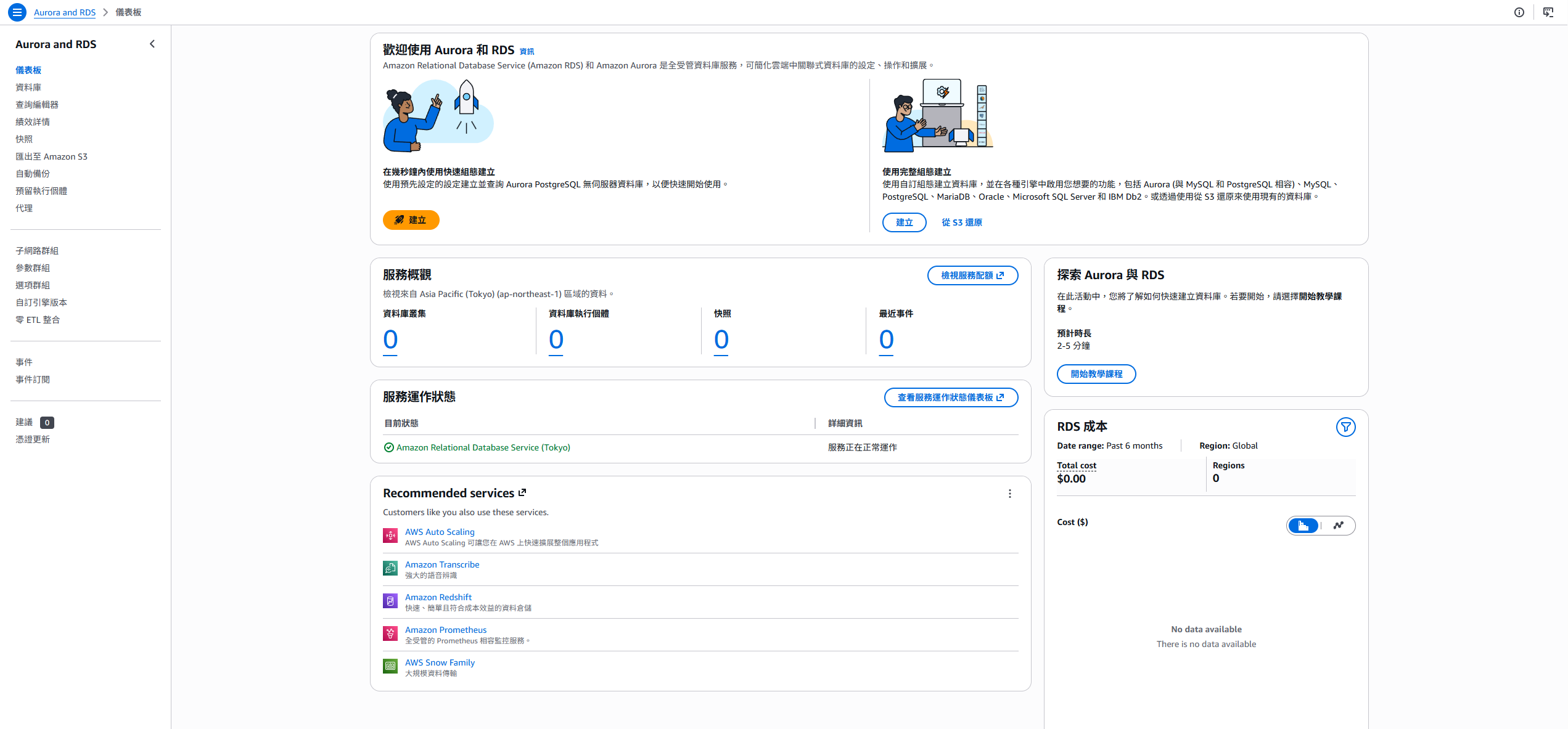Viewport: 1568px width, 729px height.
Task: Click the 資訊 link next to welcome title
Action: (x=527, y=52)
